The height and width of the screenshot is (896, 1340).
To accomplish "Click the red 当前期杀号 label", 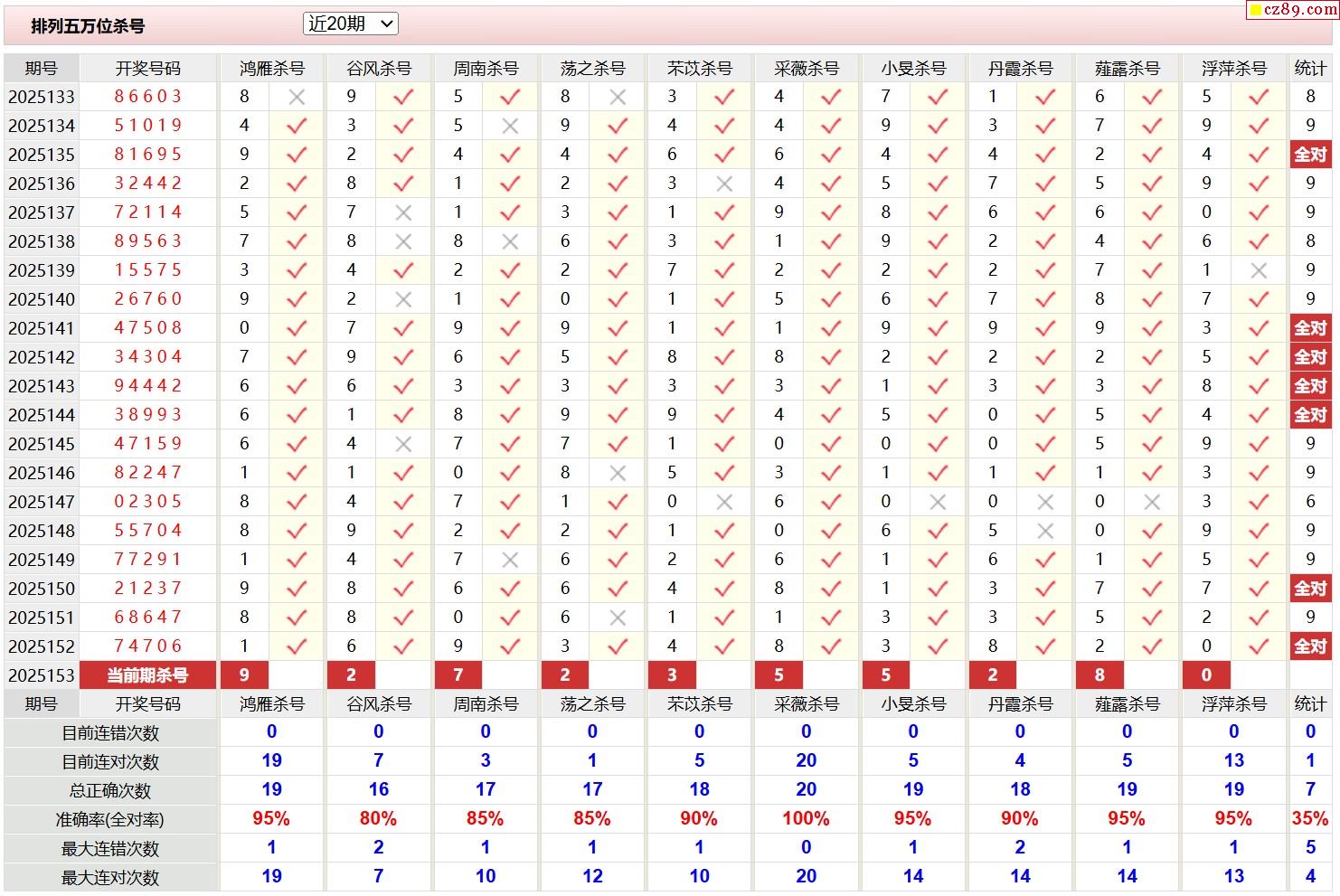I will [148, 675].
